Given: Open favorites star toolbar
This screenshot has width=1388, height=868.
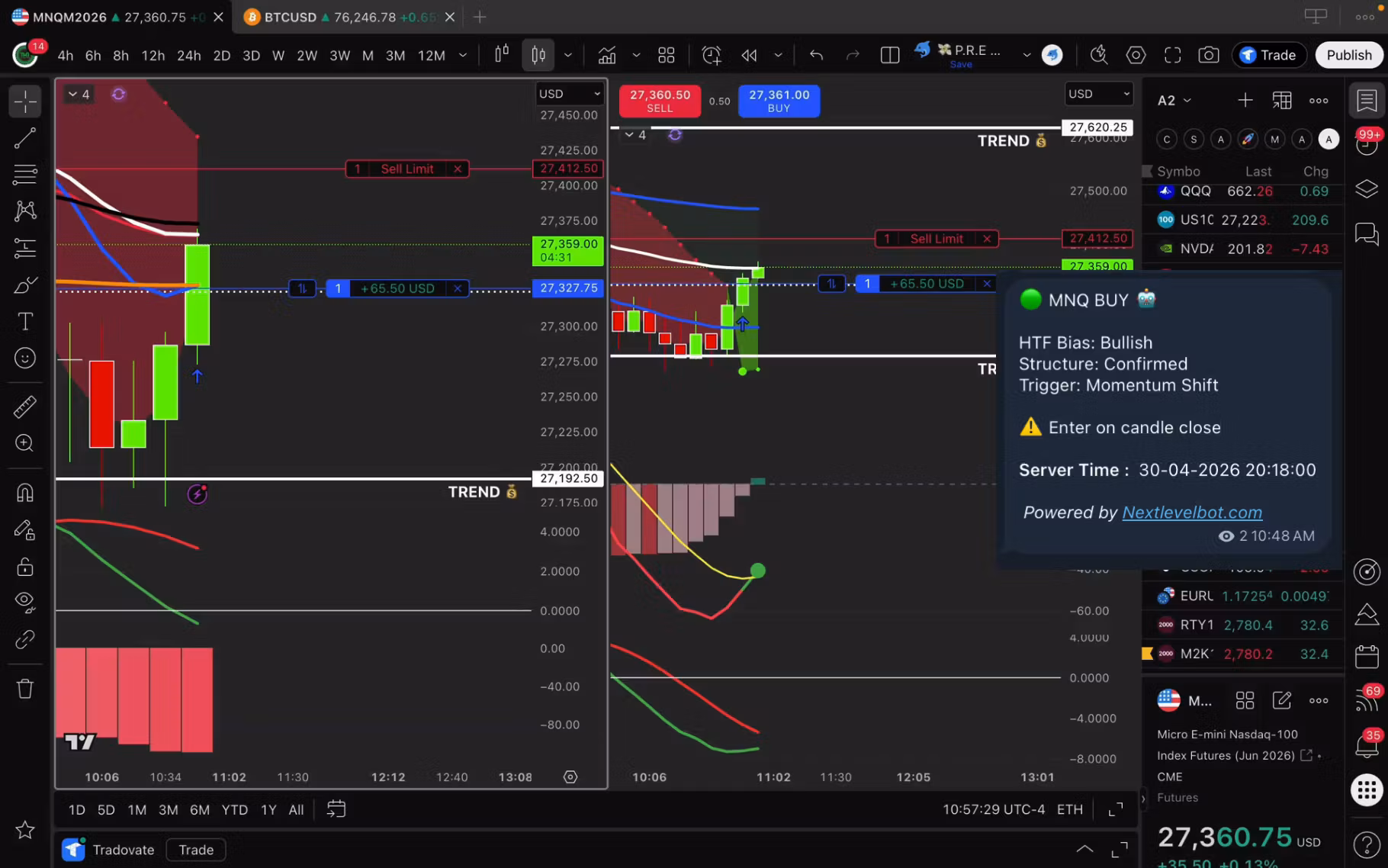Looking at the screenshot, I should [25, 830].
